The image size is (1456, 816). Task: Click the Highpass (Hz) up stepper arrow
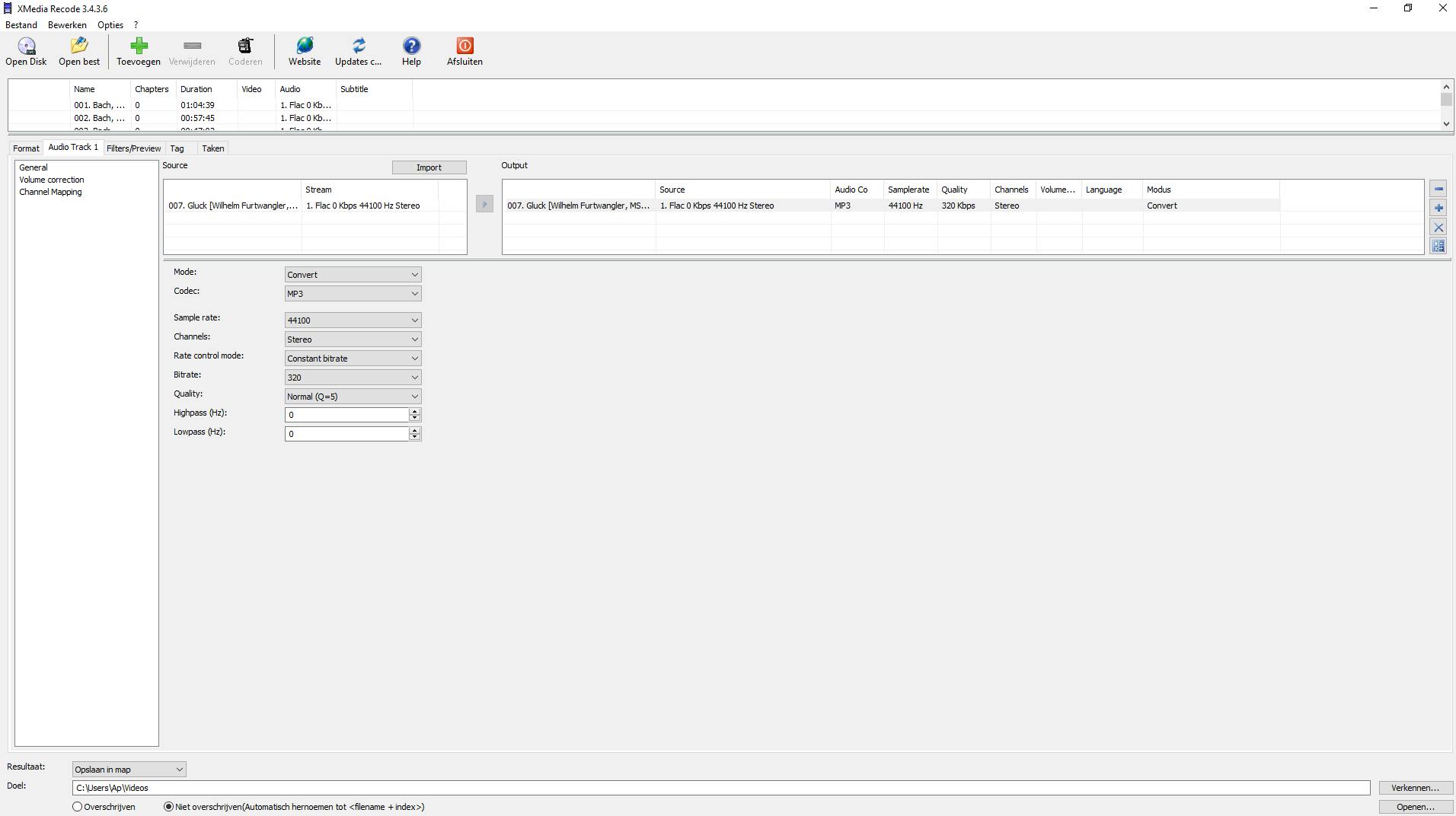pyautogui.click(x=415, y=412)
